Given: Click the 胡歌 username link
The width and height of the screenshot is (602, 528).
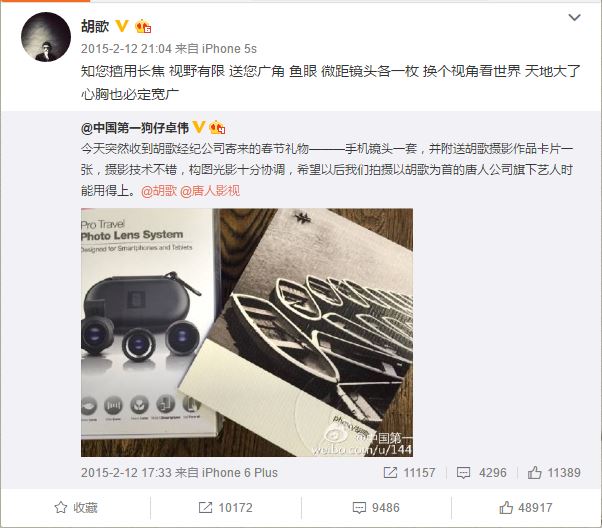Looking at the screenshot, I should pos(95,26).
